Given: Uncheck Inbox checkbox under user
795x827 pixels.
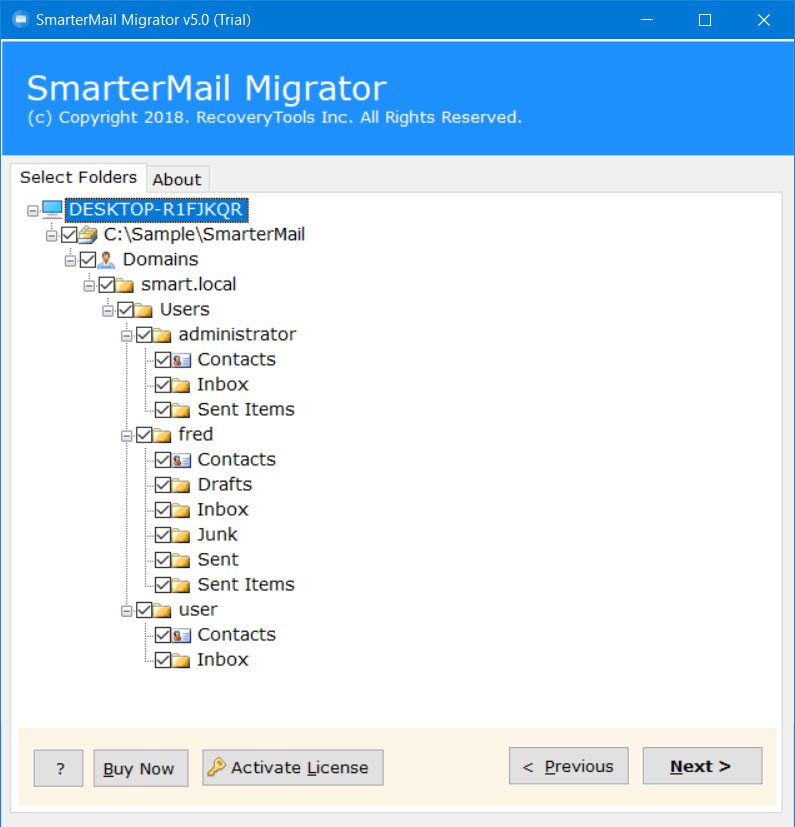Looking at the screenshot, I should (x=162, y=660).
